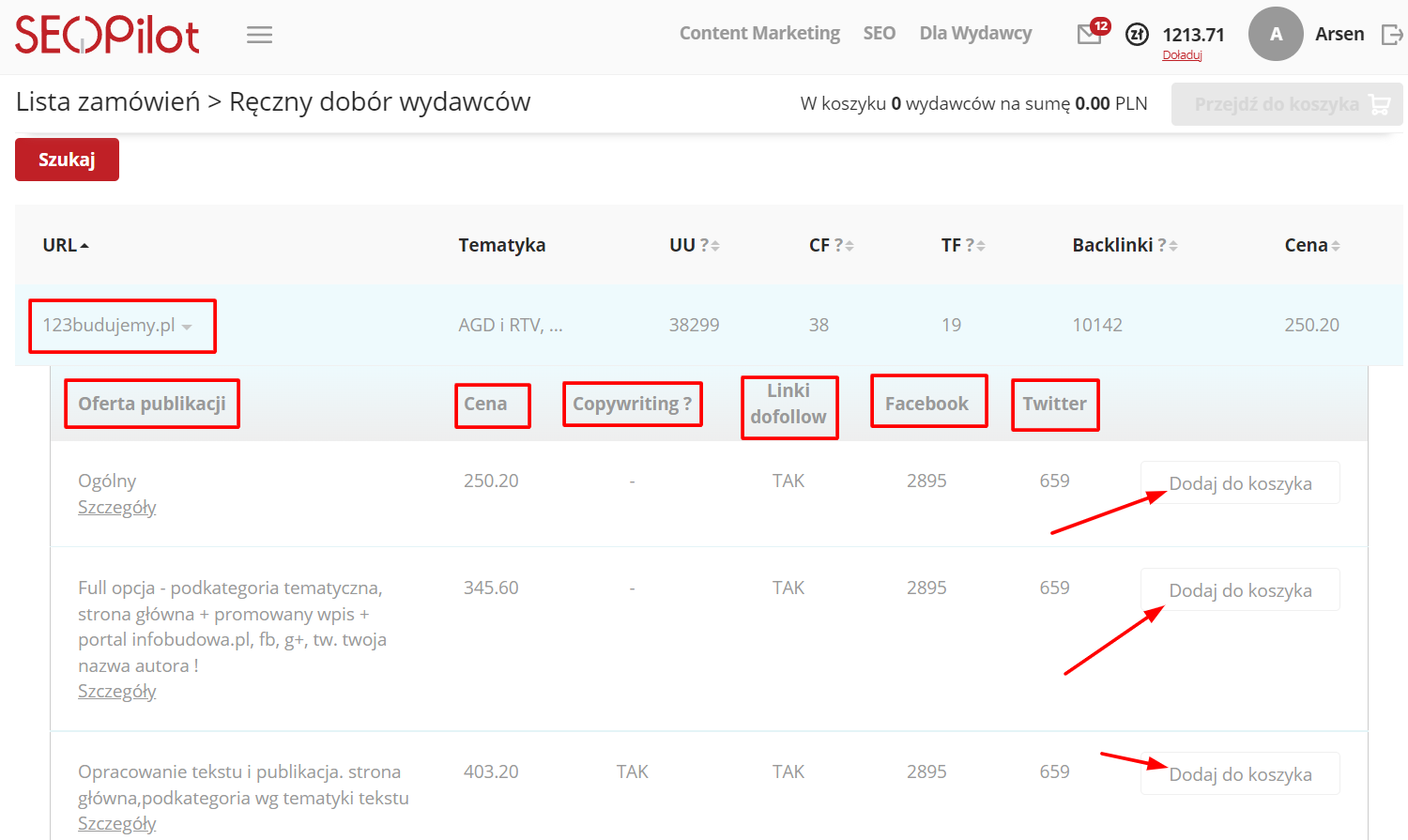Open the Content Marketing menu
Viewport: 1408px width, 840px height.
pyautogui.click(x=759, y=34)
